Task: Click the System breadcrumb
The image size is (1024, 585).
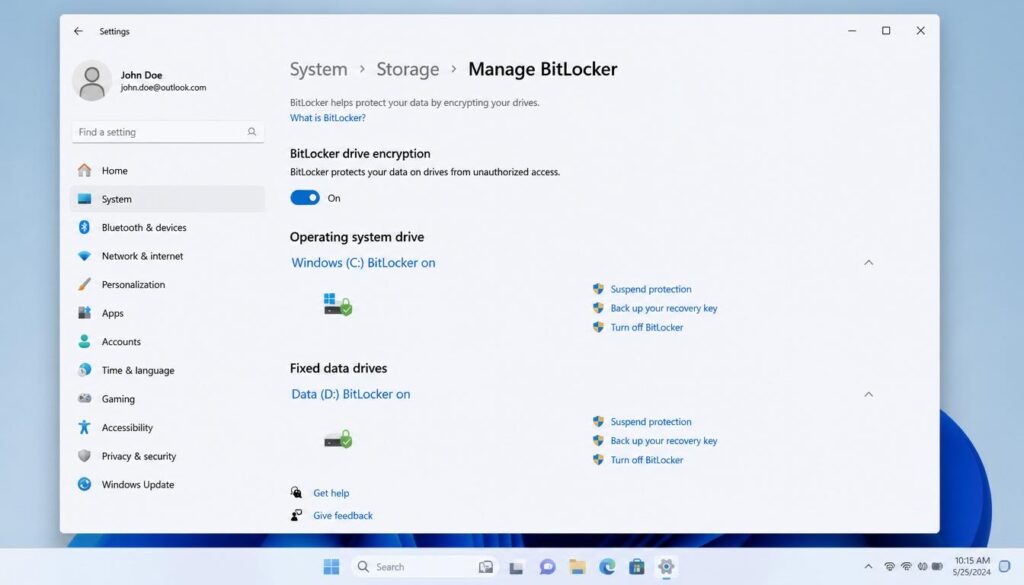Action: click(319, 69)
